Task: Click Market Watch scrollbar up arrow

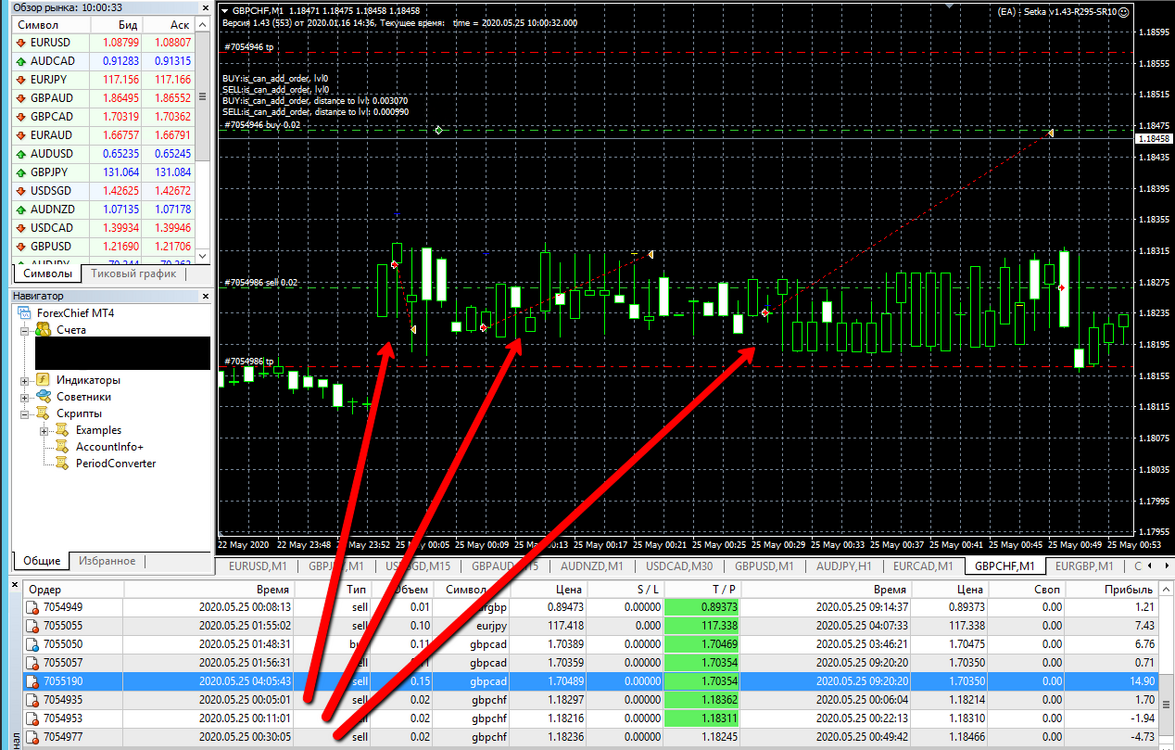Action: (202, 25)
